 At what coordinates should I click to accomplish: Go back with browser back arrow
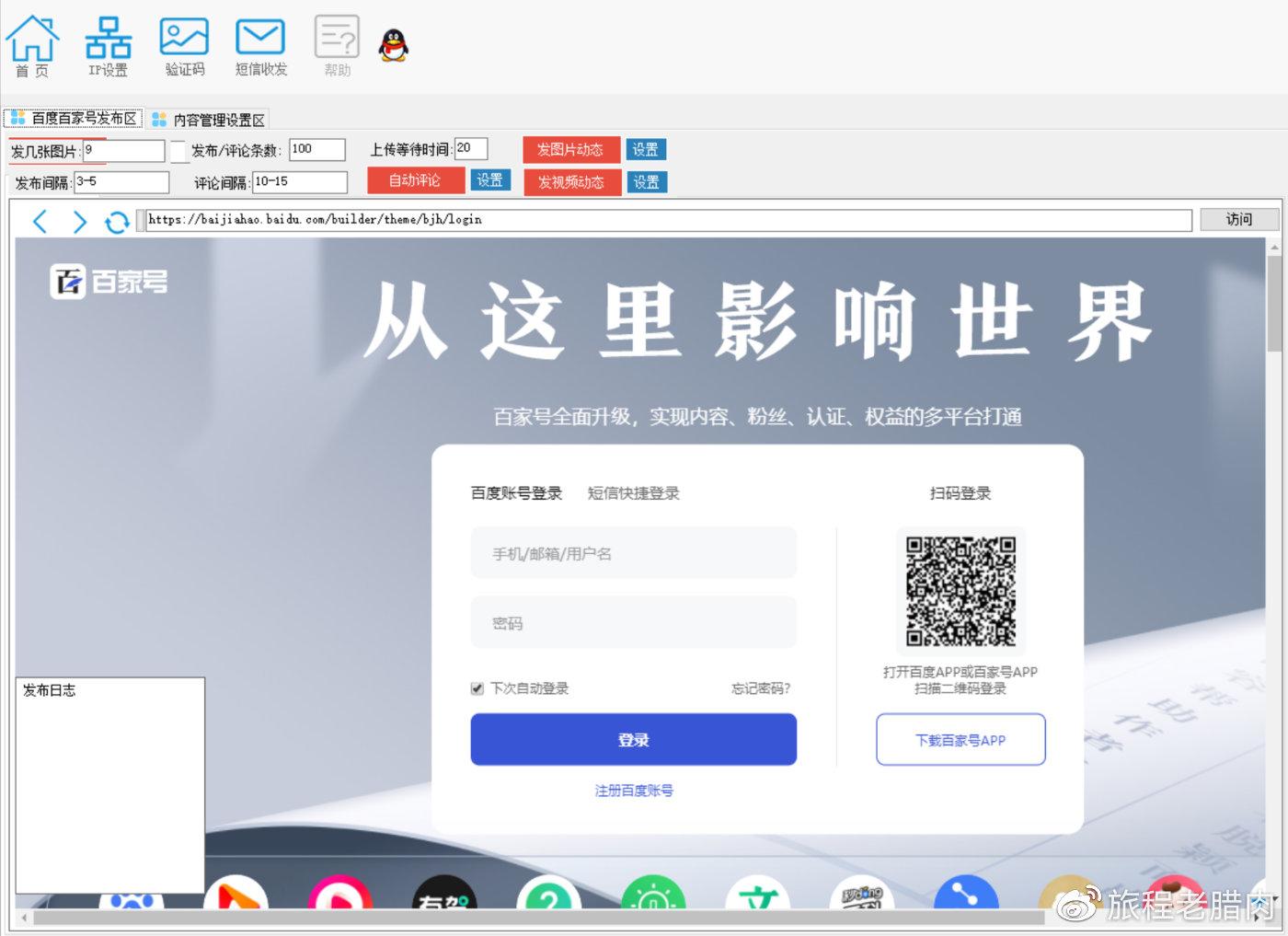point(40,221)
